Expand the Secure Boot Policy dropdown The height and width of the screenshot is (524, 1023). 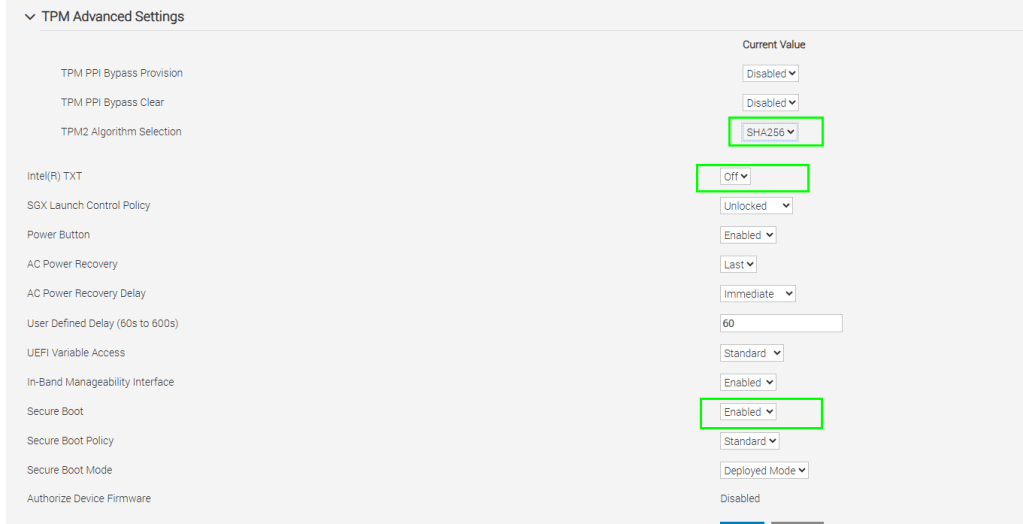(750, 441)
